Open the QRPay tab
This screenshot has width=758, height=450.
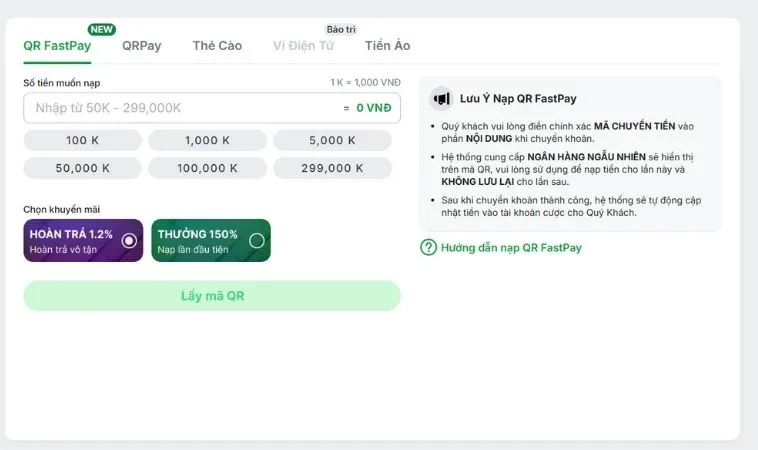coord(142,46)
